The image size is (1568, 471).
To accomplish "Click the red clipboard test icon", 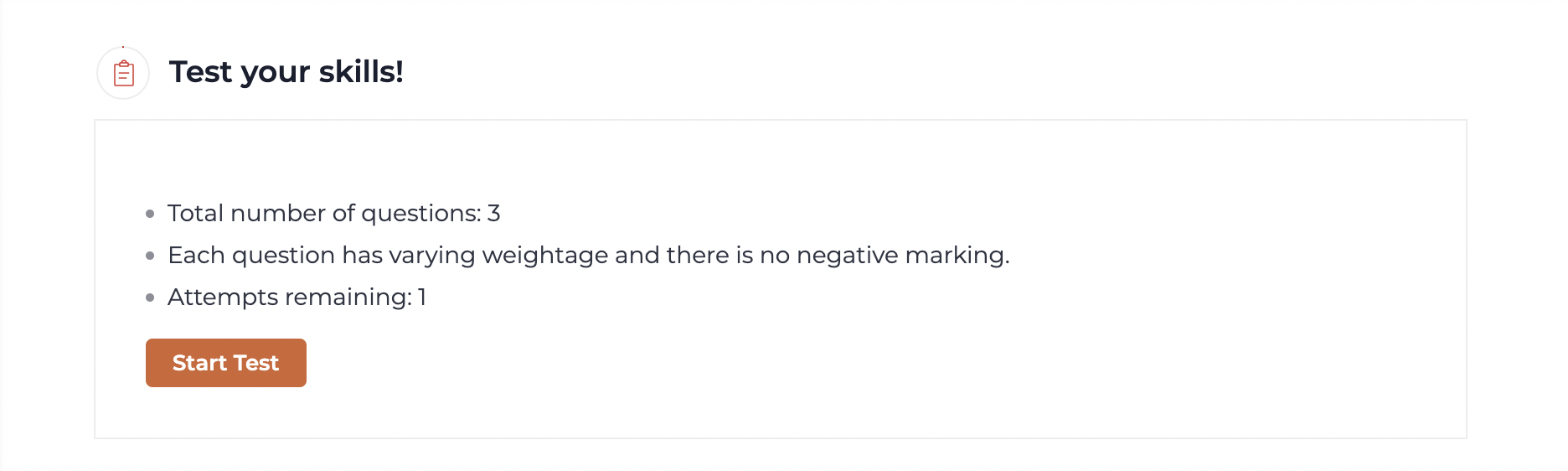I will click(124, 73).
